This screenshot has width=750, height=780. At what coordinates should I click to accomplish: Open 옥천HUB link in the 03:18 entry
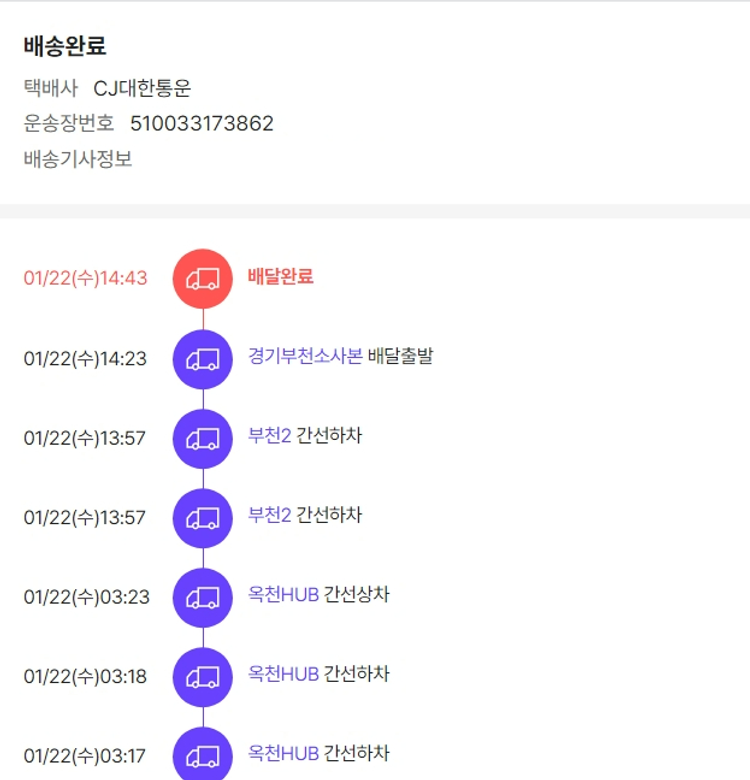coord(283,674)
